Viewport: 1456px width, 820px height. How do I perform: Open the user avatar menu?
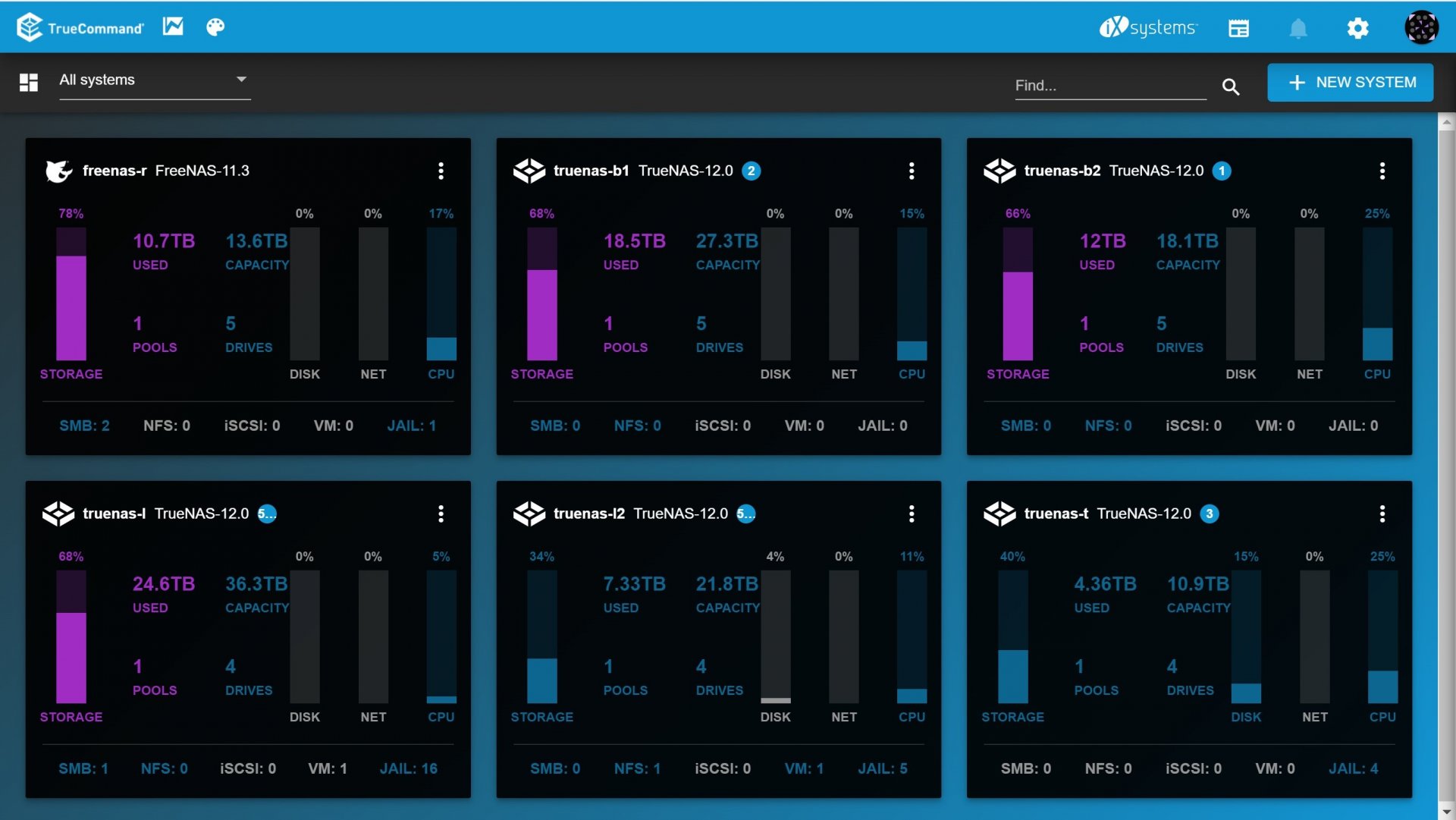coord(1421,27)
